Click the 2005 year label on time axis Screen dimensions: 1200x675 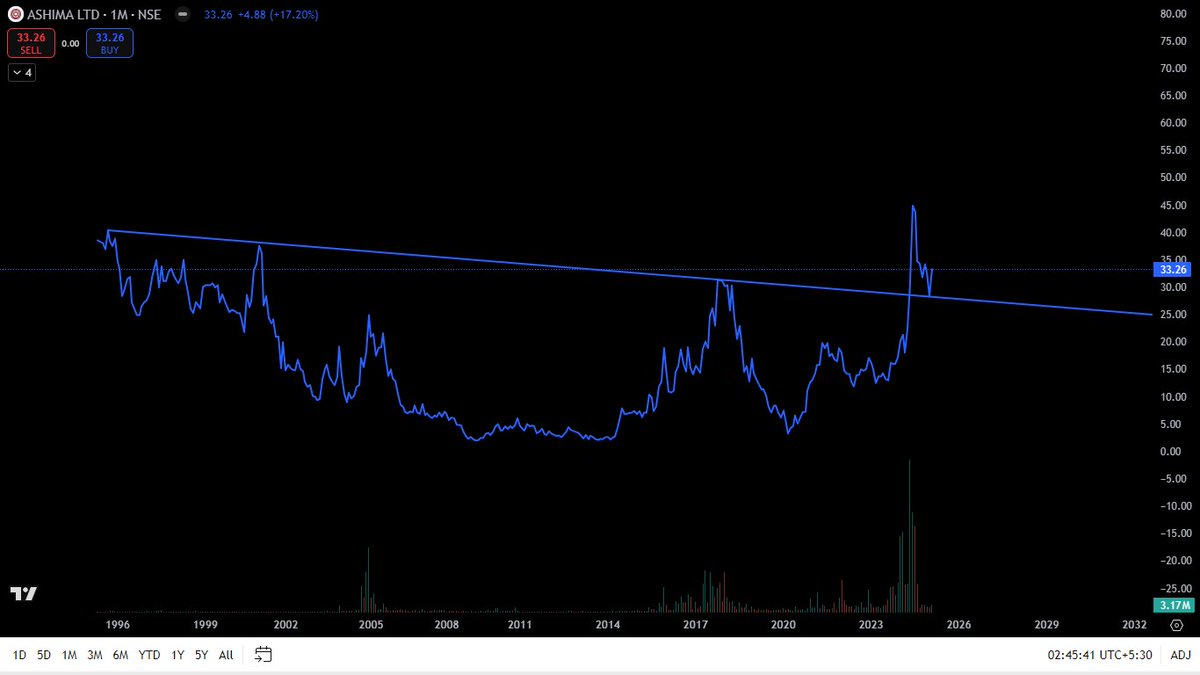click(371, 624)
